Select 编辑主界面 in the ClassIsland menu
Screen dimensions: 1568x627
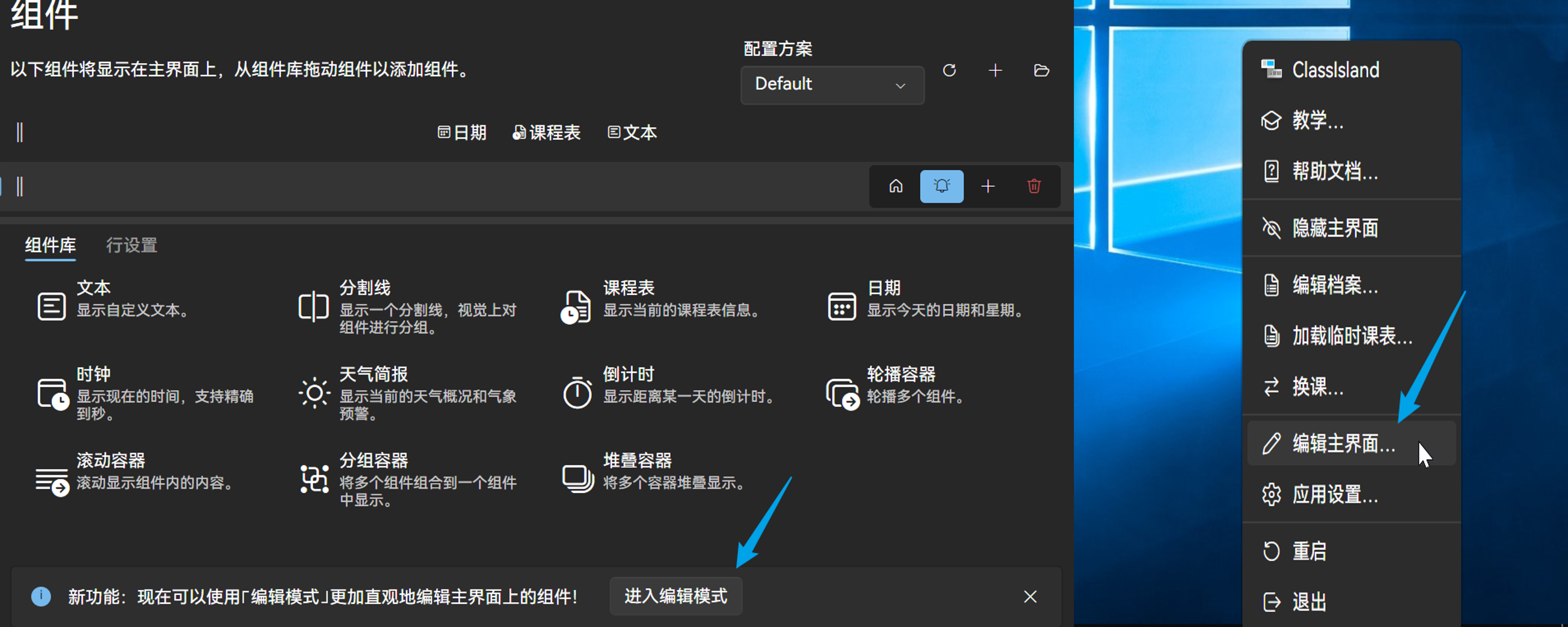tap(1342, 443)
